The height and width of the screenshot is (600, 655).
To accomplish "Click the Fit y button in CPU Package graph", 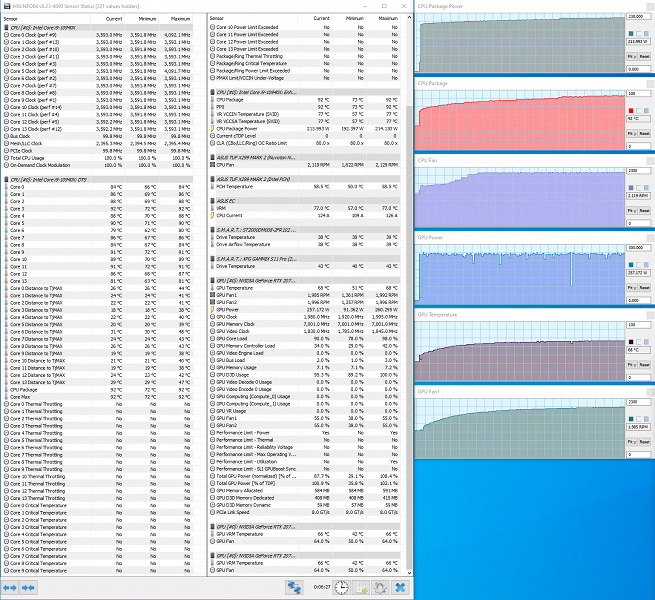I will tap(632, 133).
